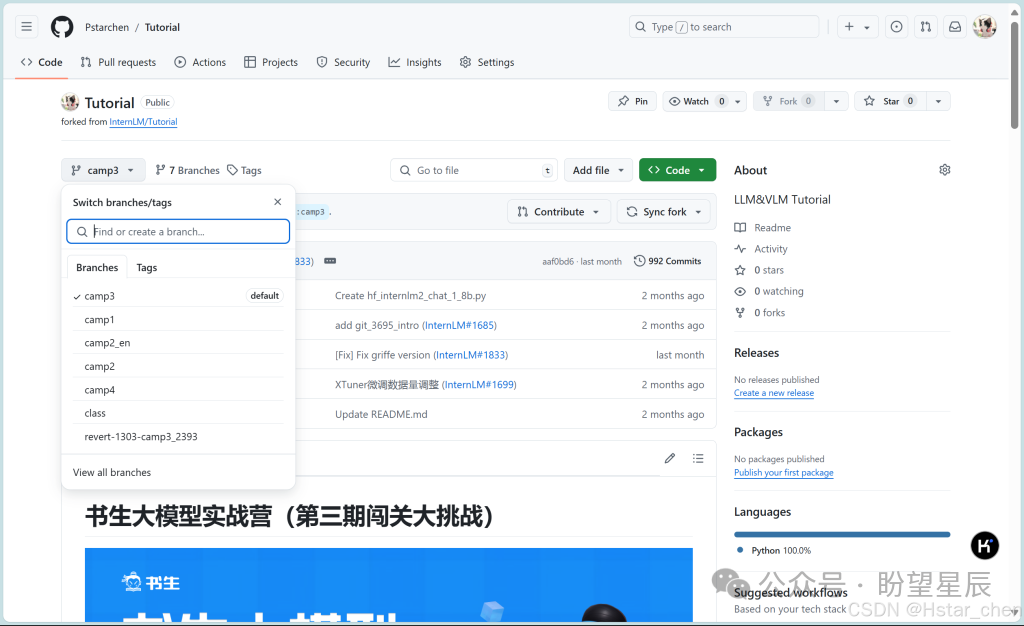Click the search bar at top
This screenshot has width=1024, height=626.
click(x=724, y=27)
